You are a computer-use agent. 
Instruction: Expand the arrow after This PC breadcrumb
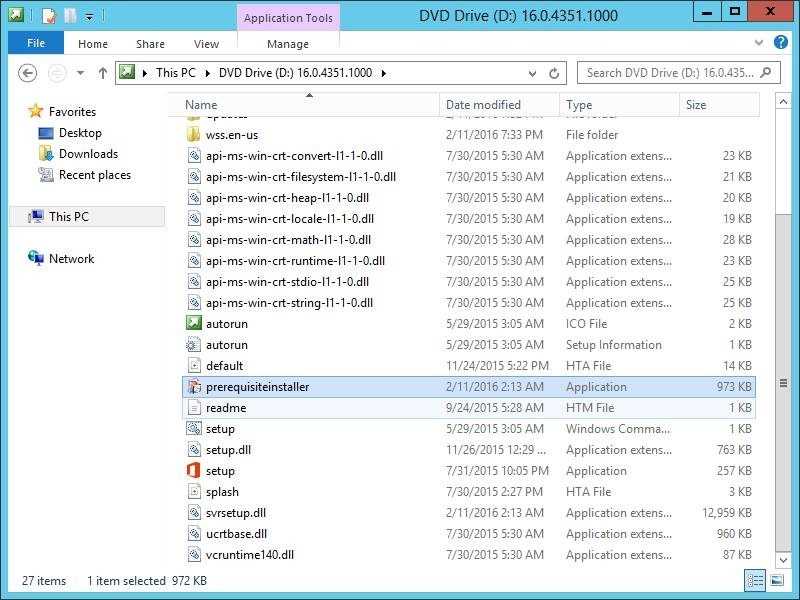pos(207,73)
